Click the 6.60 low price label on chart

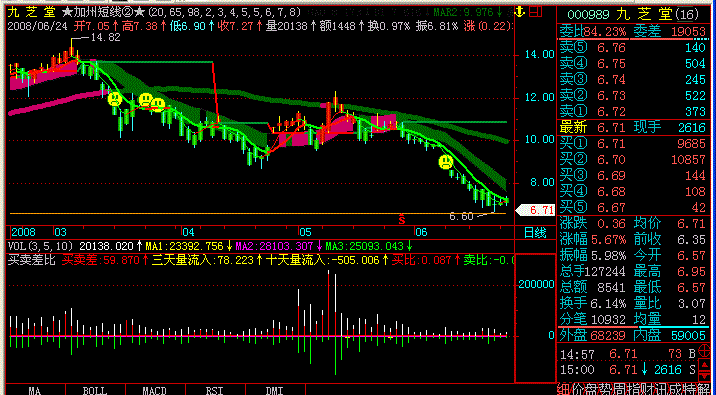tap(461, 217)
